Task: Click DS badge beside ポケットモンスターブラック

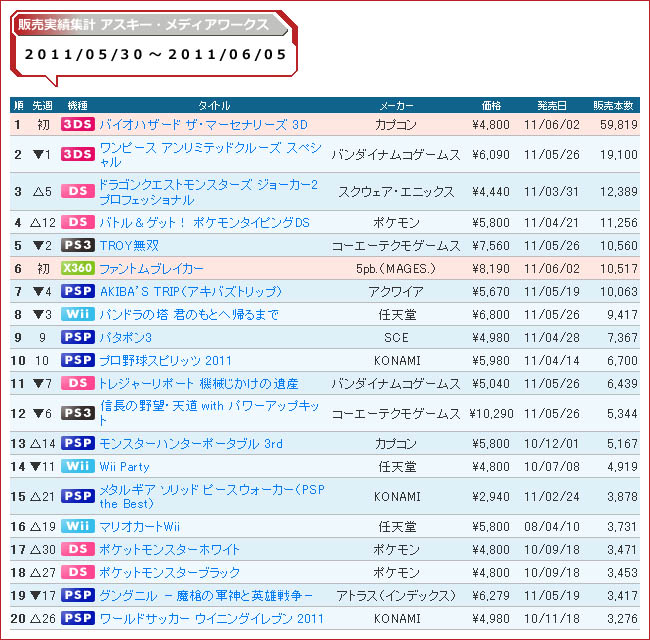Action: (78, 572)
